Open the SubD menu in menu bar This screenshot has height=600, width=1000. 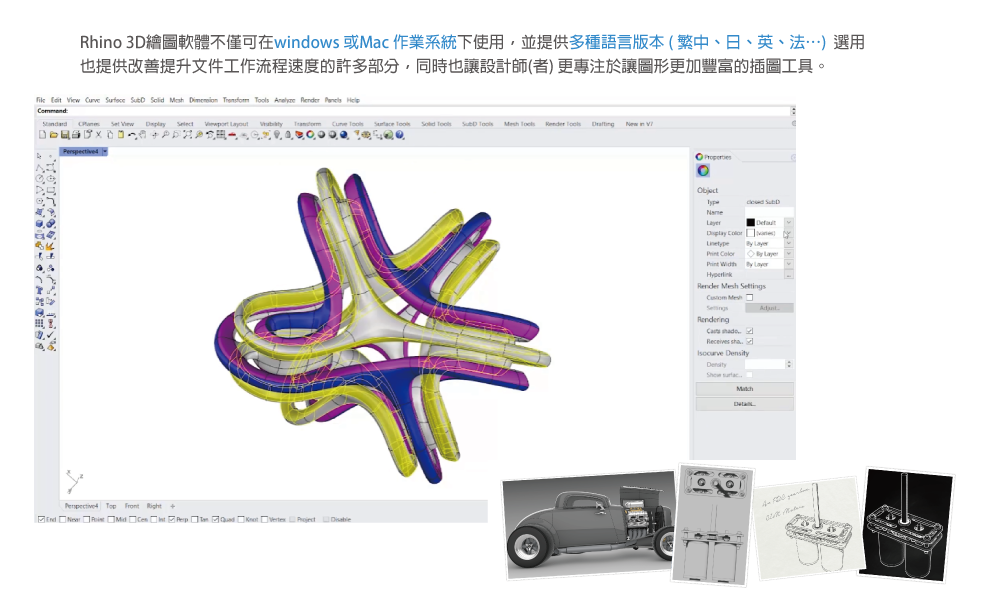138,101
